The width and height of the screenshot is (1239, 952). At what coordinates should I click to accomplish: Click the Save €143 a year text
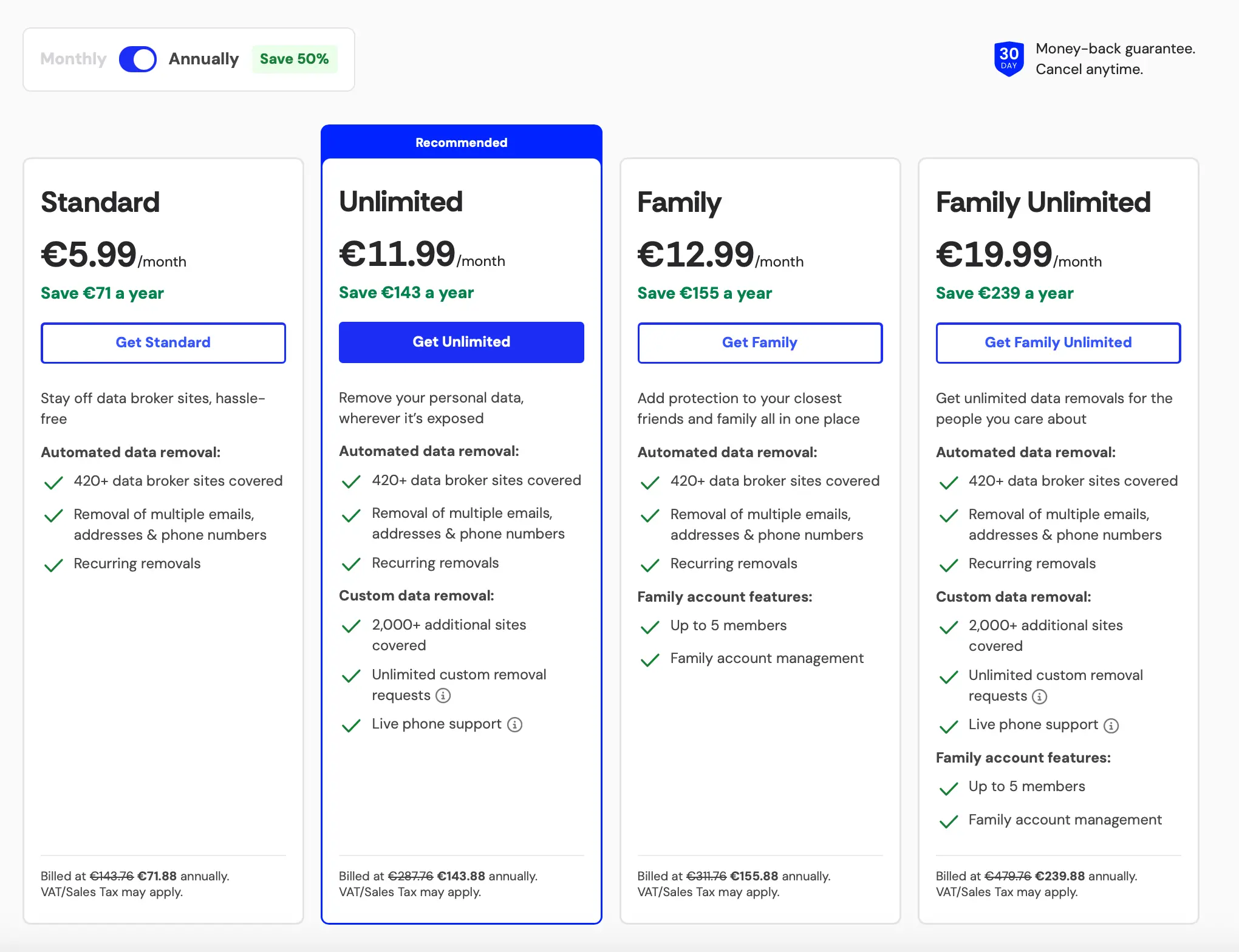coord(406,293)
